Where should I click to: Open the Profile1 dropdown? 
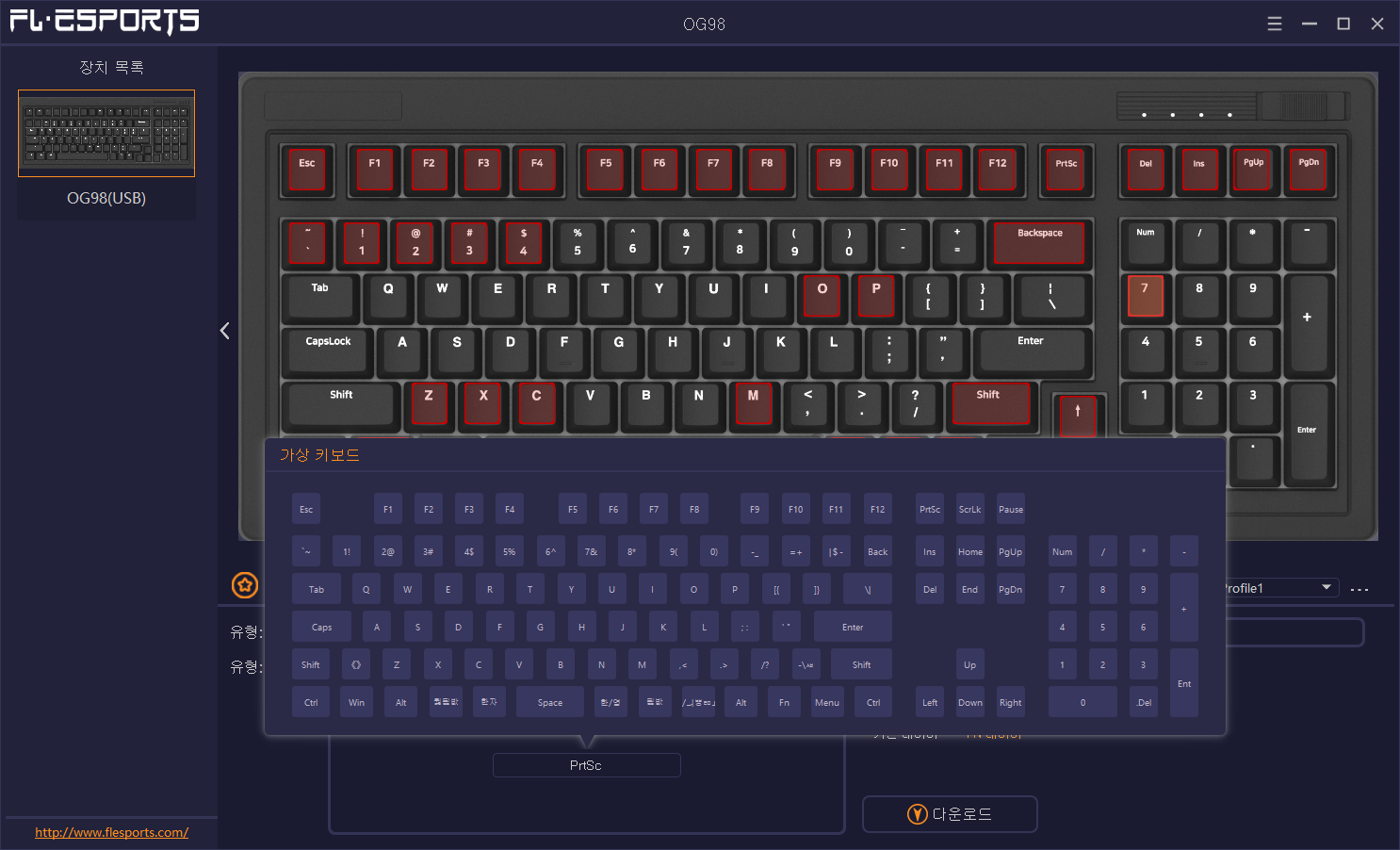click(x=1282, y=588)
